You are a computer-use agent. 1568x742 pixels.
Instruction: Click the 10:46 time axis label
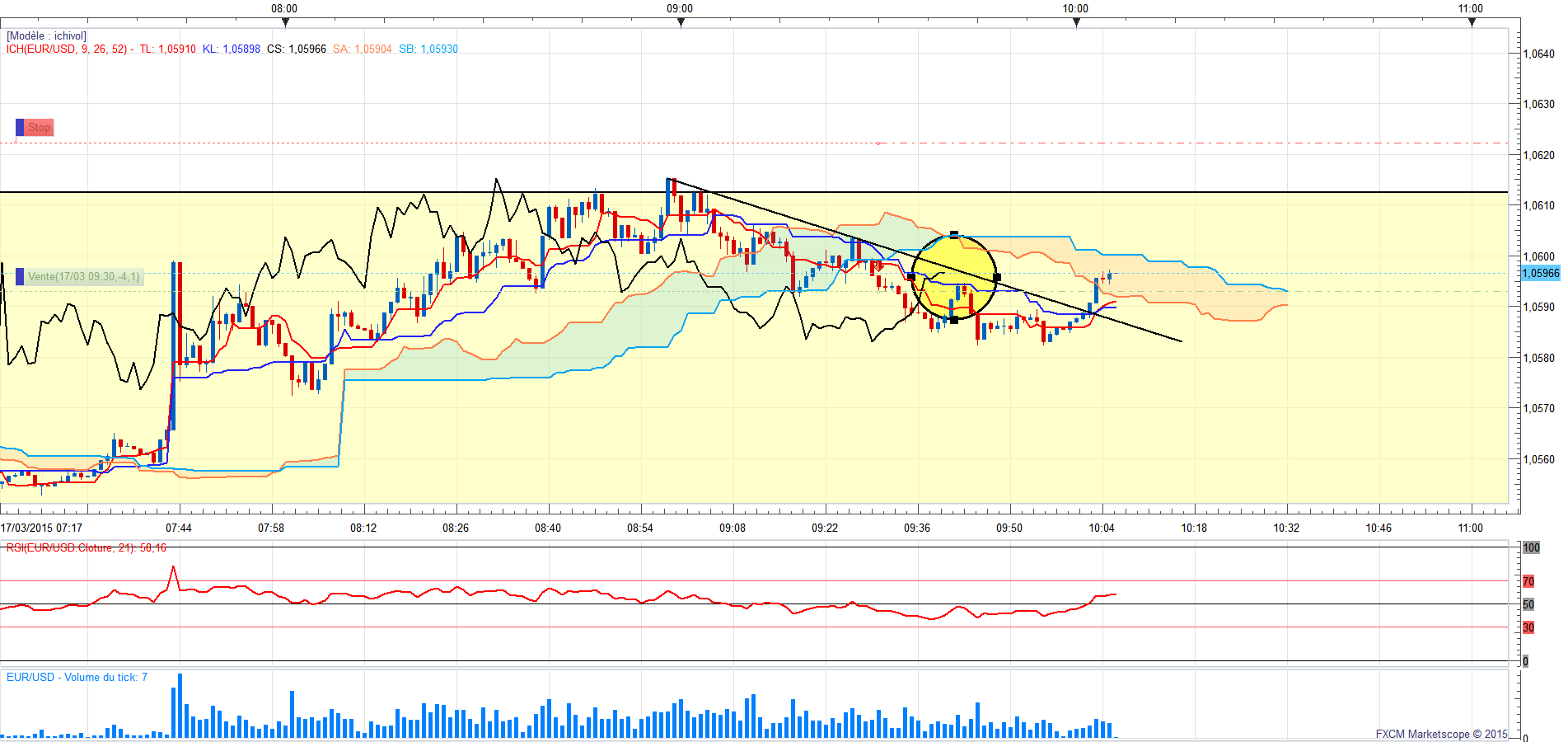pos(1378,528)
